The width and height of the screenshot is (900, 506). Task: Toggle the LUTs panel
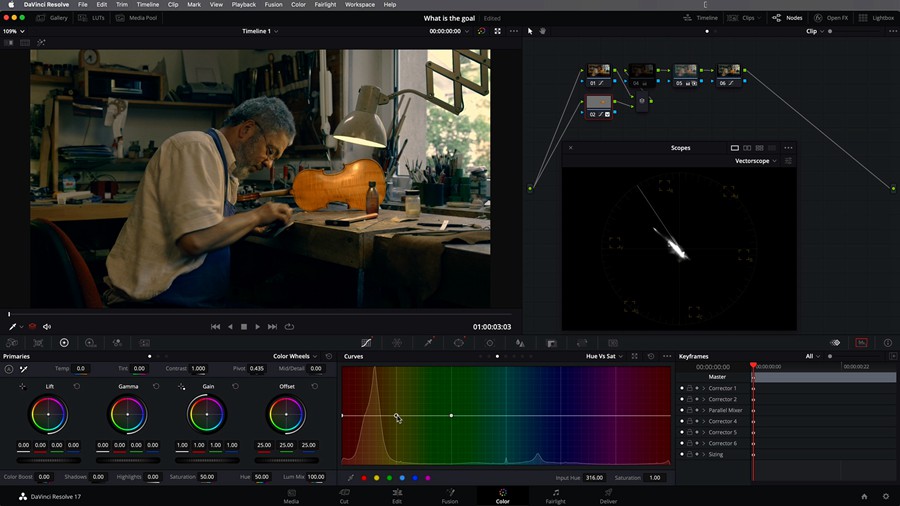[92, 18]
